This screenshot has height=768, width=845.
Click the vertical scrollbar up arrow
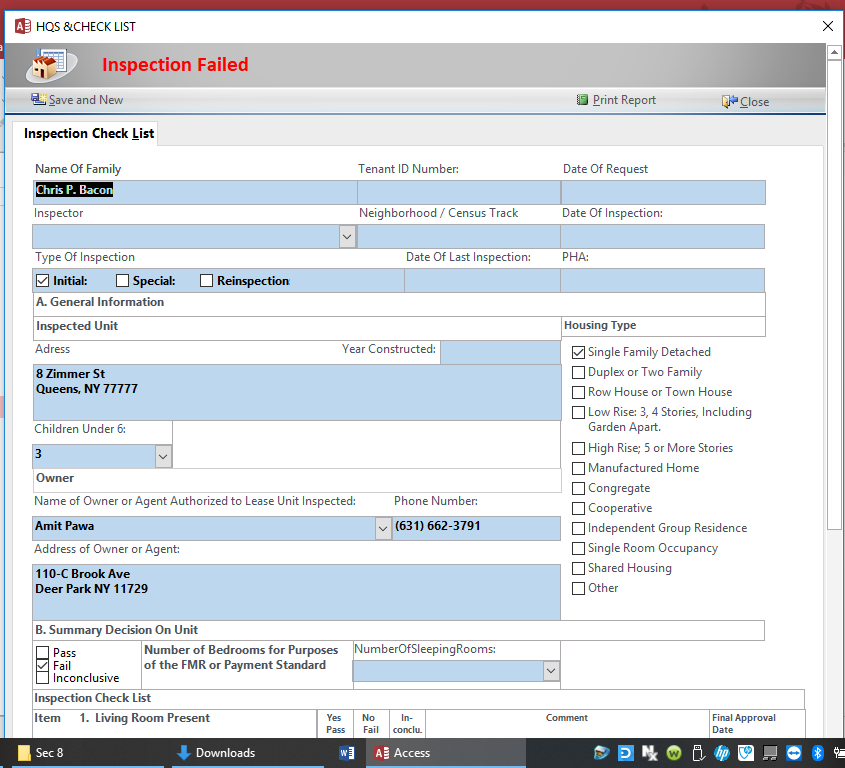point(834,52)
